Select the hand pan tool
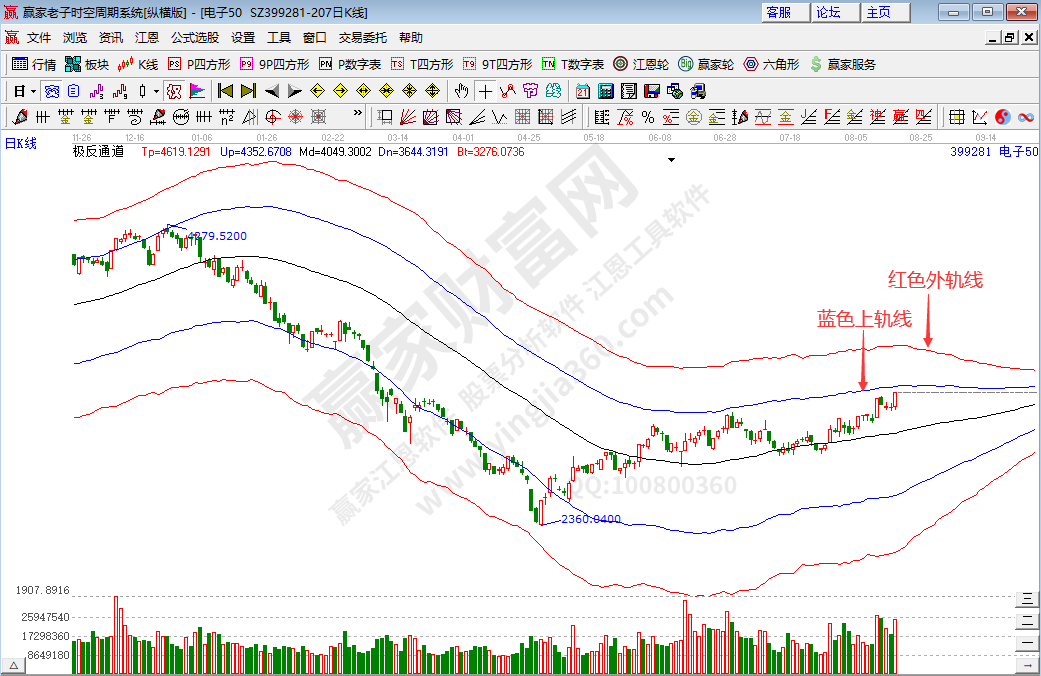This screenshot has width=1041, height=676. pos(462,91)
